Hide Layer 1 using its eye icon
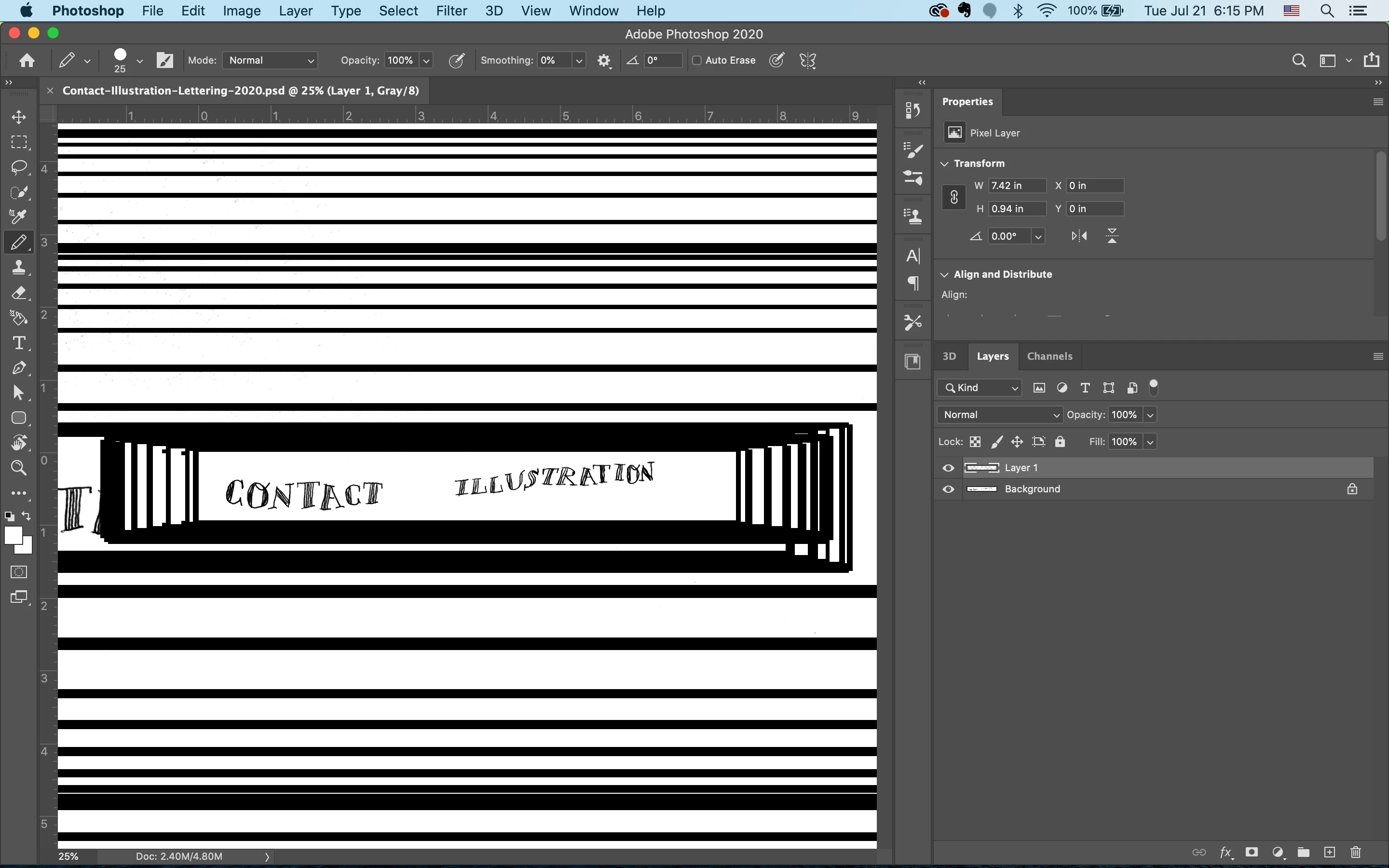The image size is (1389, 868). pos(948,468)
